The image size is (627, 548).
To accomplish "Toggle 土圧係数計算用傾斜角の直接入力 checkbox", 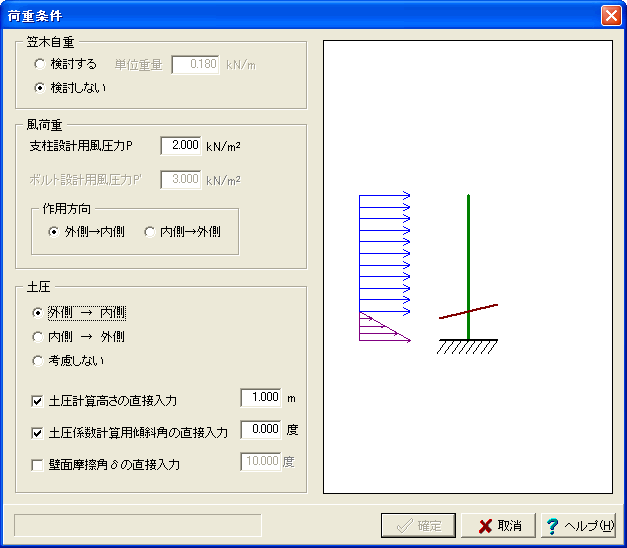I will coord(37,433).
